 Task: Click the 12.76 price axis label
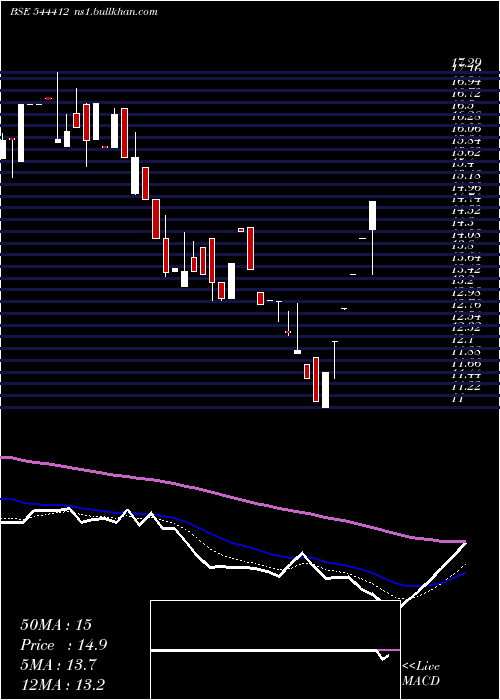[x=466, y=305]
